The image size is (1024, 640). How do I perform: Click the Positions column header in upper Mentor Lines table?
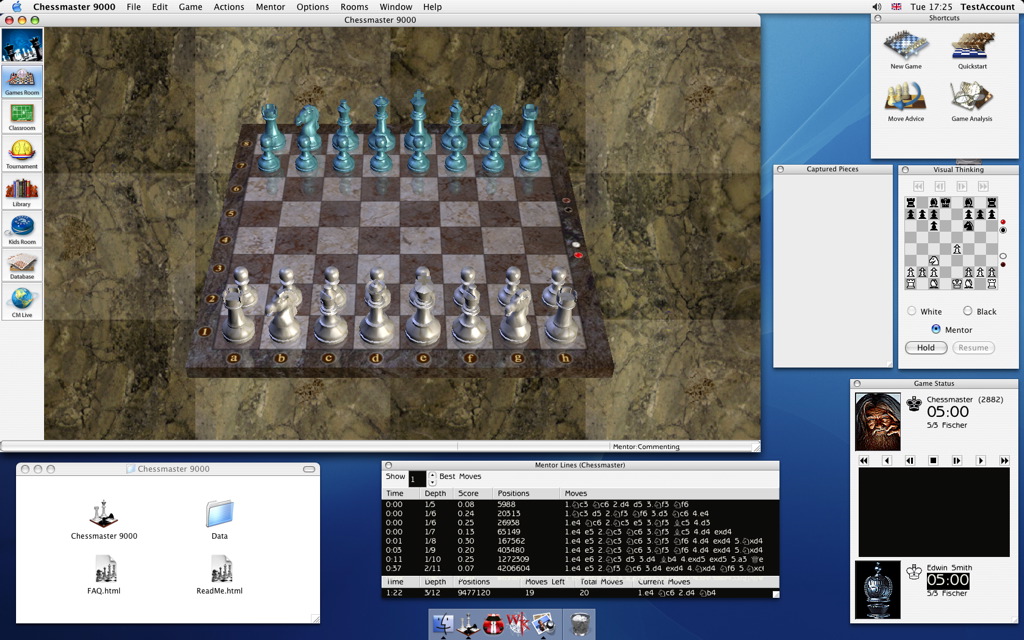(x=526, y=493)
